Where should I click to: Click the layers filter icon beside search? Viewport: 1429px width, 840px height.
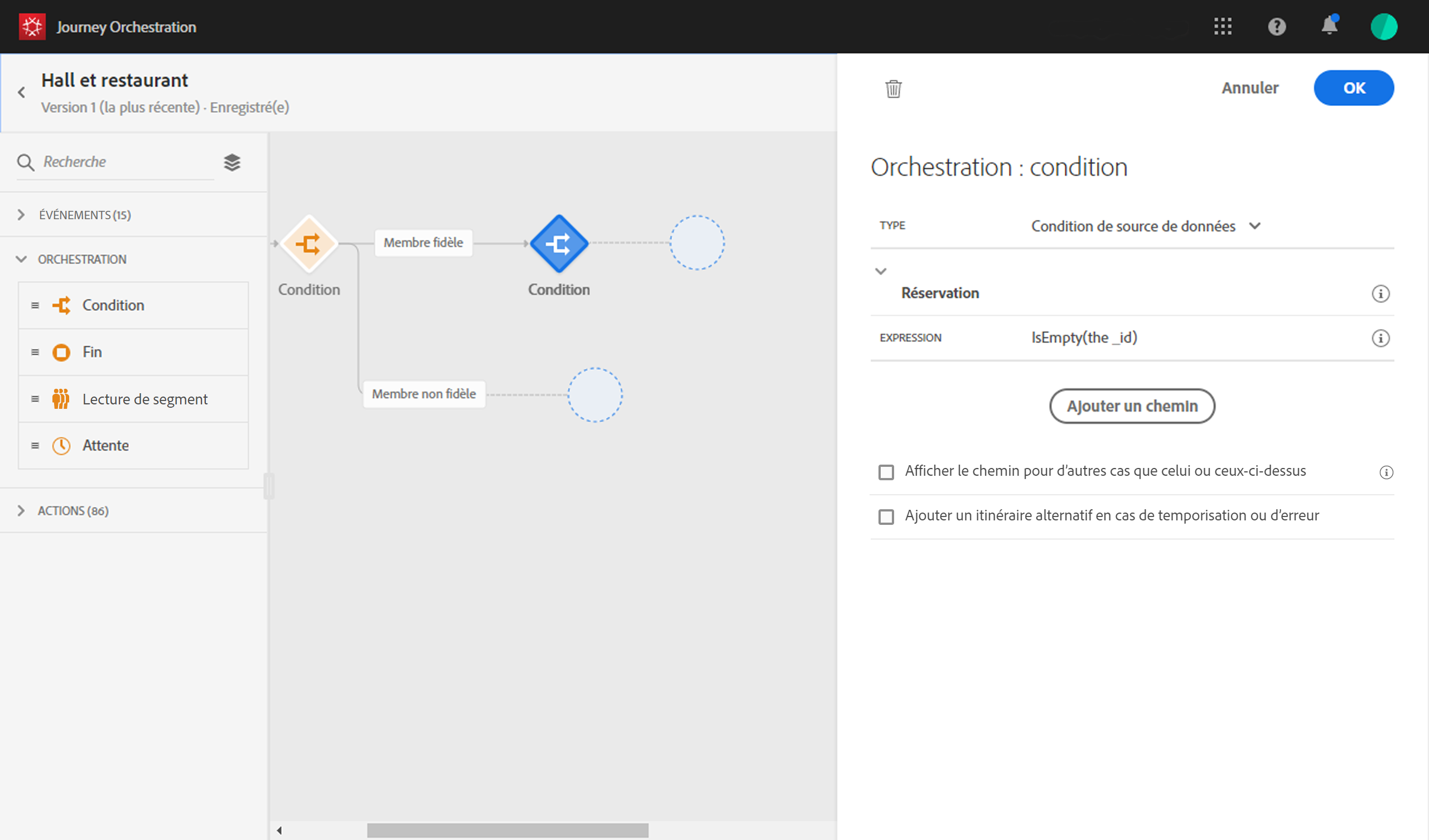(232, 163)
